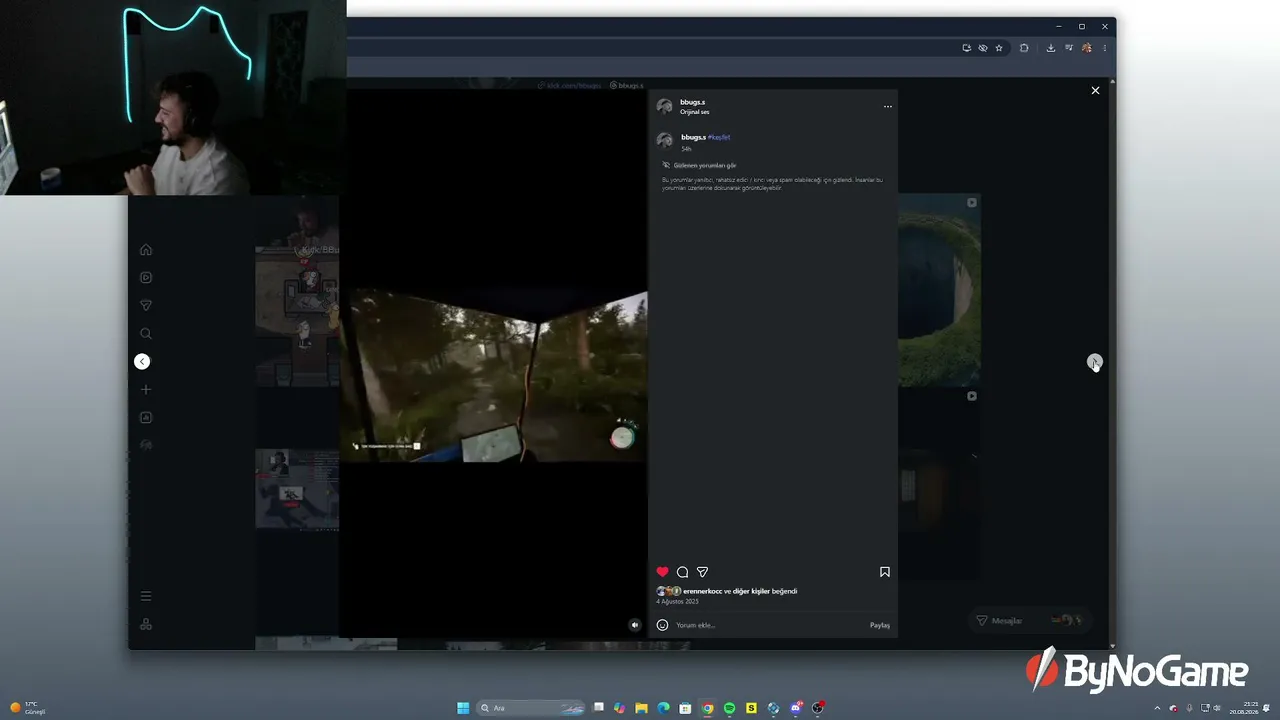Open erennerkocc's profile from likes line
The width and height of the screenshot is (1280, 720).
pyautogui.click(x=702, y=591)
